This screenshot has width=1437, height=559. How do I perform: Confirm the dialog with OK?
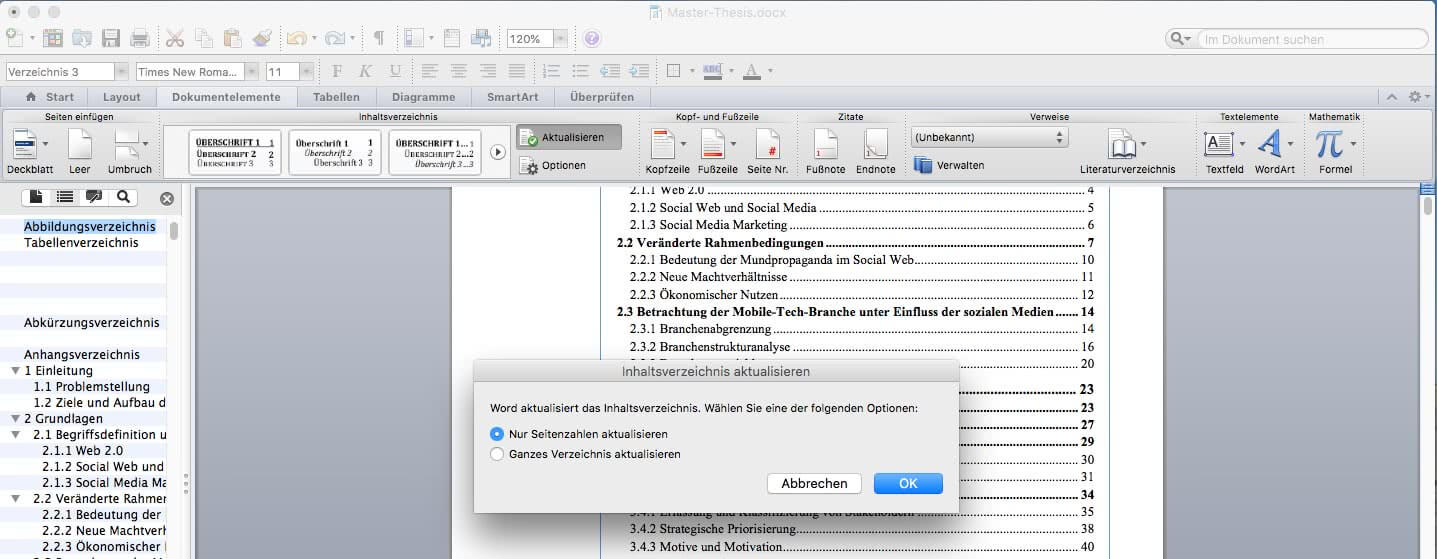[x=907, y=483]
